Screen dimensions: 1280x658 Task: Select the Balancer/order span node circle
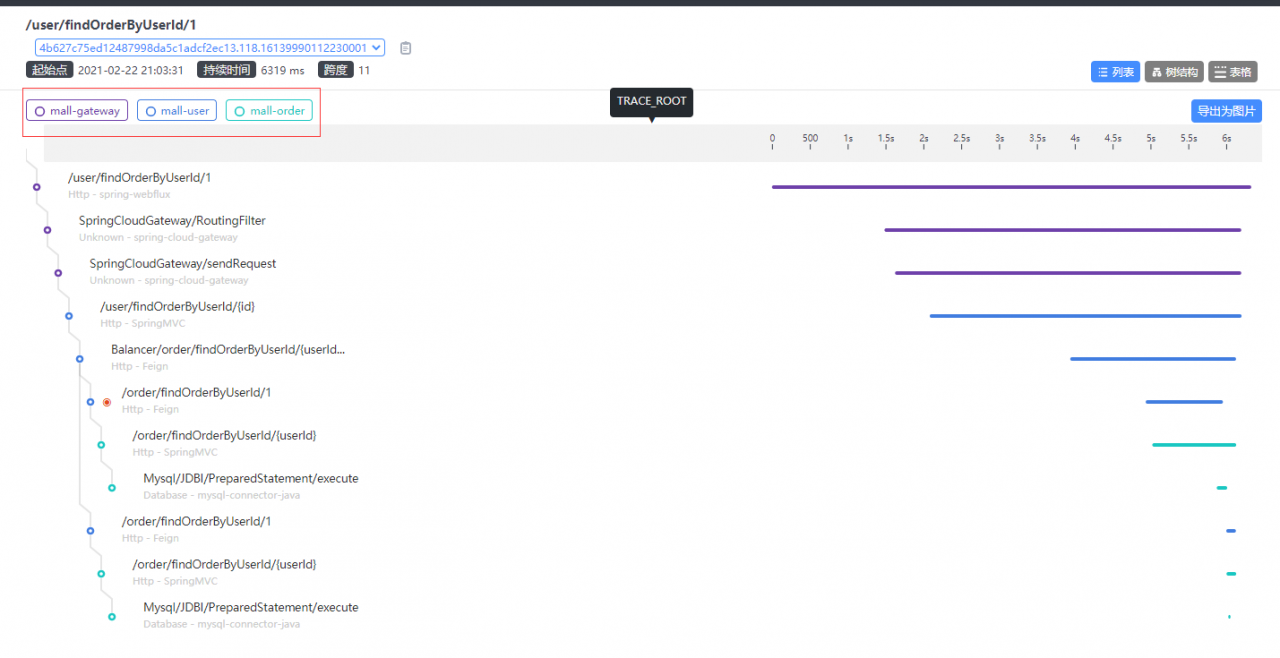pyautogui.click(x=80, y=359)
